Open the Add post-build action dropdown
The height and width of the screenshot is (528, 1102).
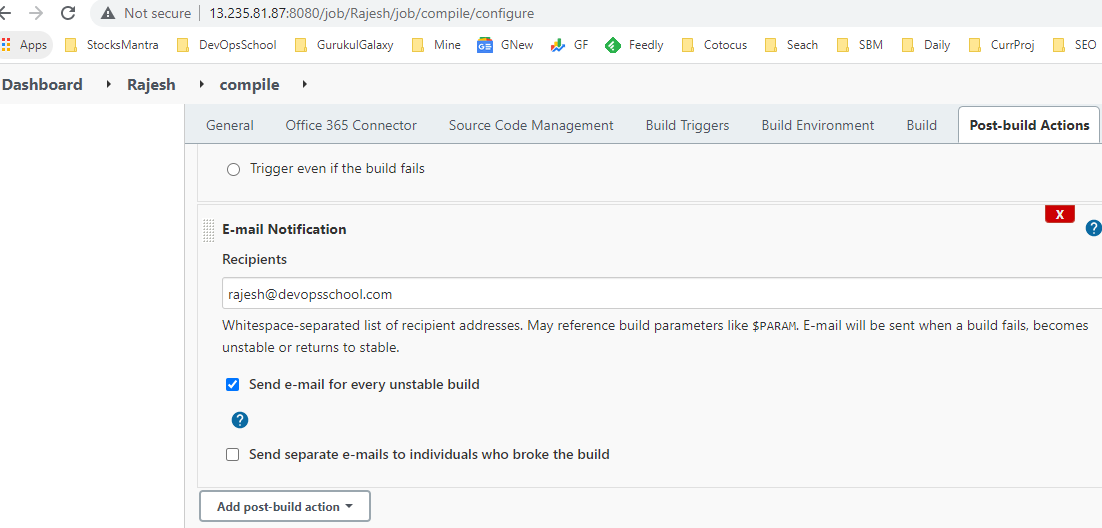coord(285,507)
